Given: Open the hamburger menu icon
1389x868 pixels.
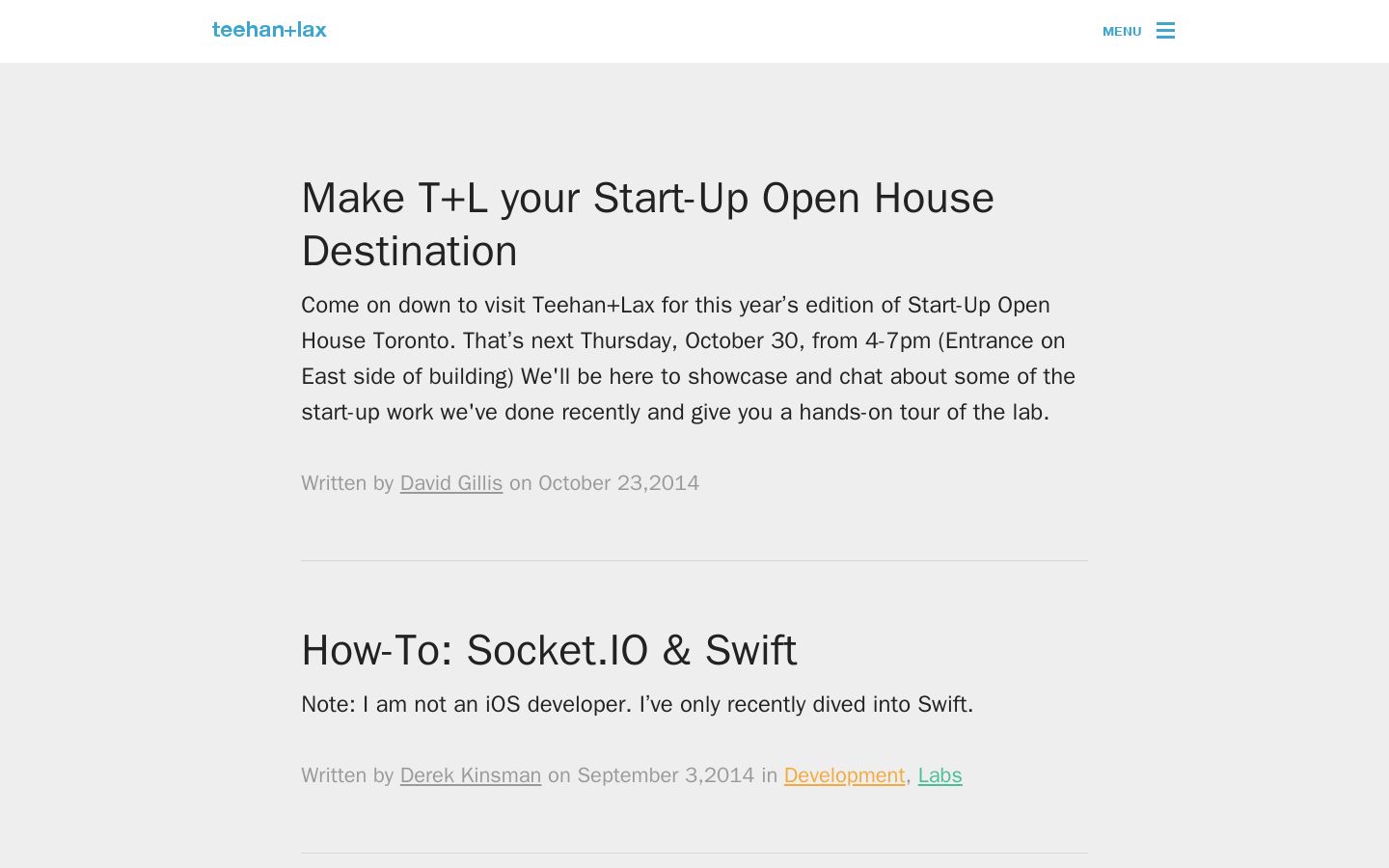Looking at the screenshot, I should [x=1165, y=31].
